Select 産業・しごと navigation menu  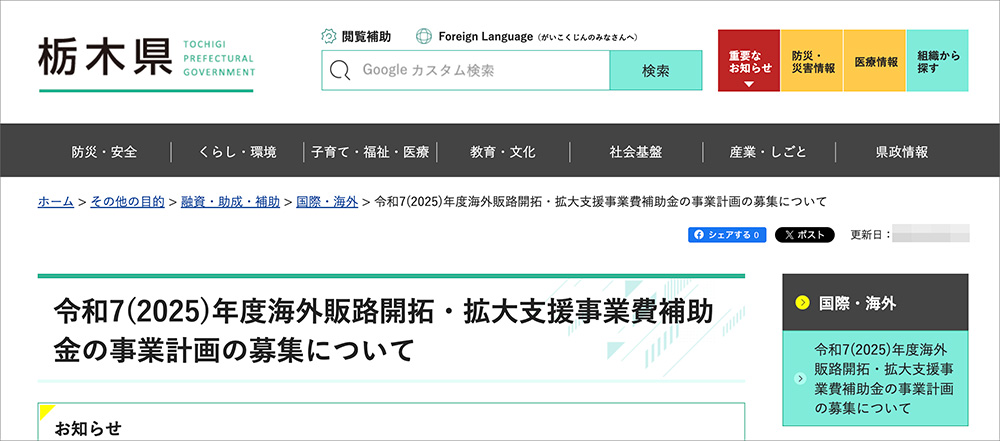768,153
